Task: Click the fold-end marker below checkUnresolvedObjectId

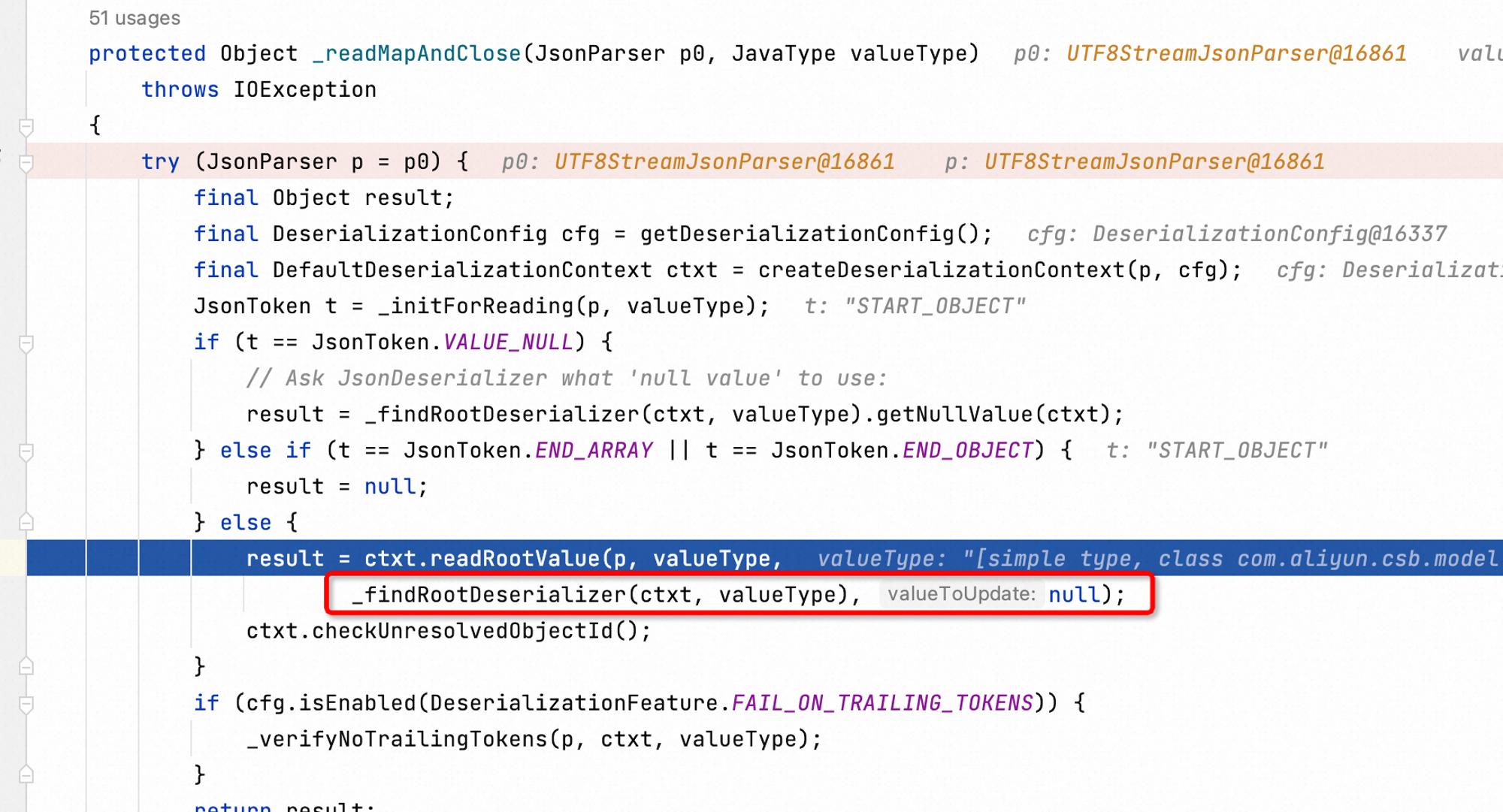Action: [x=26, y=666]
